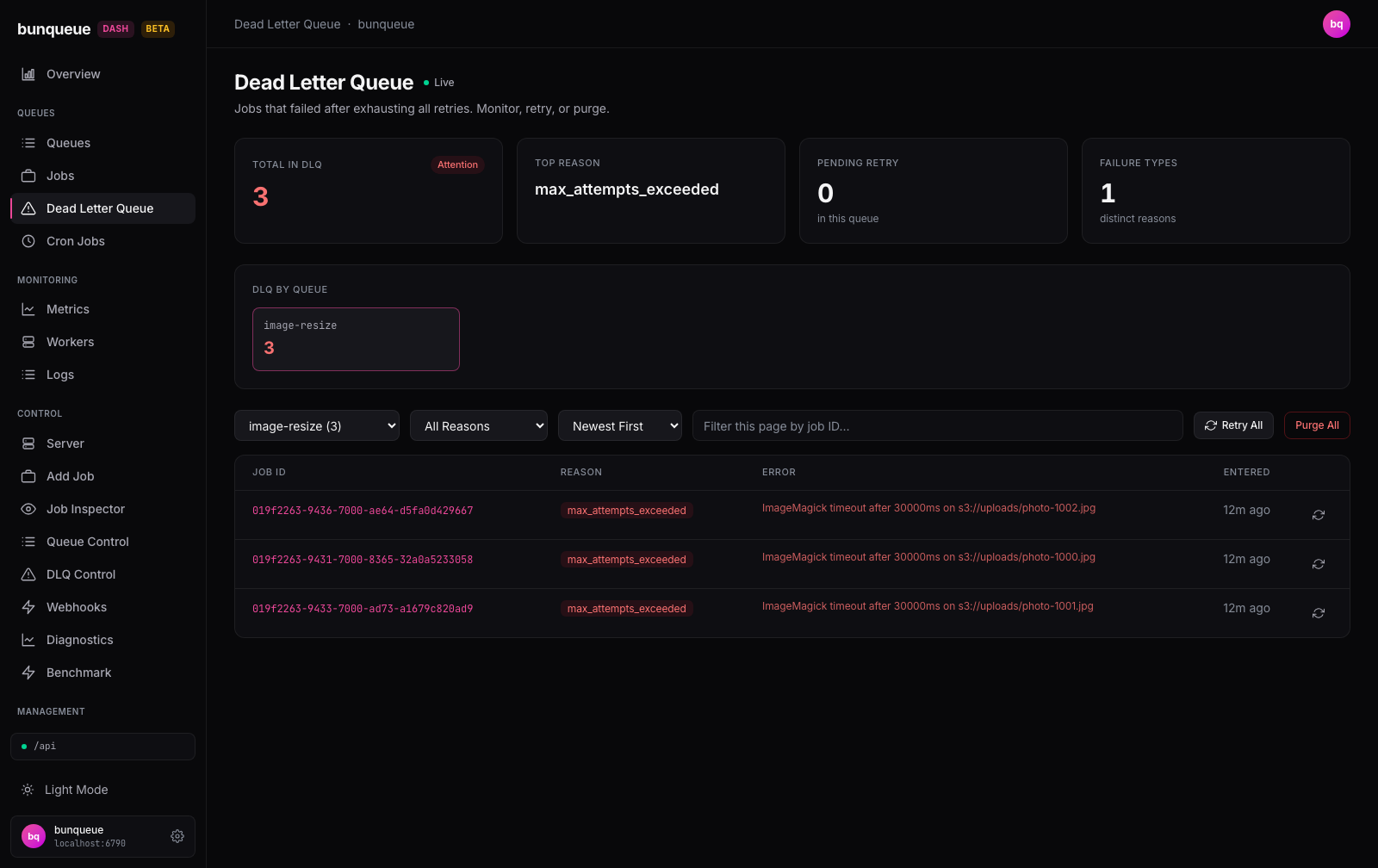Open Metrics page
The width and height of the screenshot is (1378, 868).
[102, 309]
